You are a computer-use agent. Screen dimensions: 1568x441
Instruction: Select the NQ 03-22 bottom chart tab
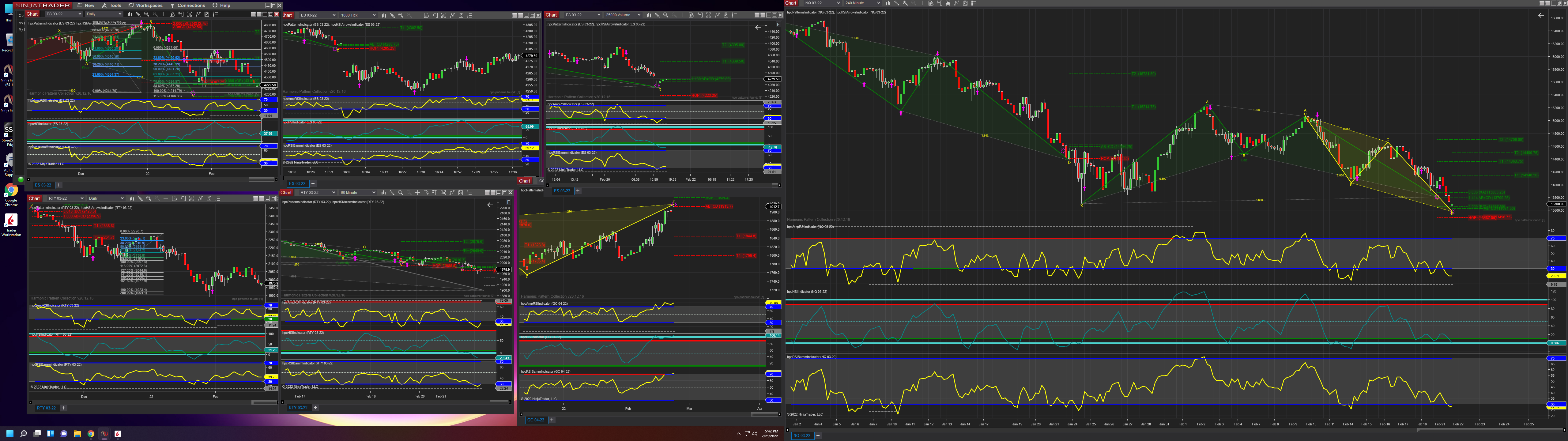tap(802, 435)
